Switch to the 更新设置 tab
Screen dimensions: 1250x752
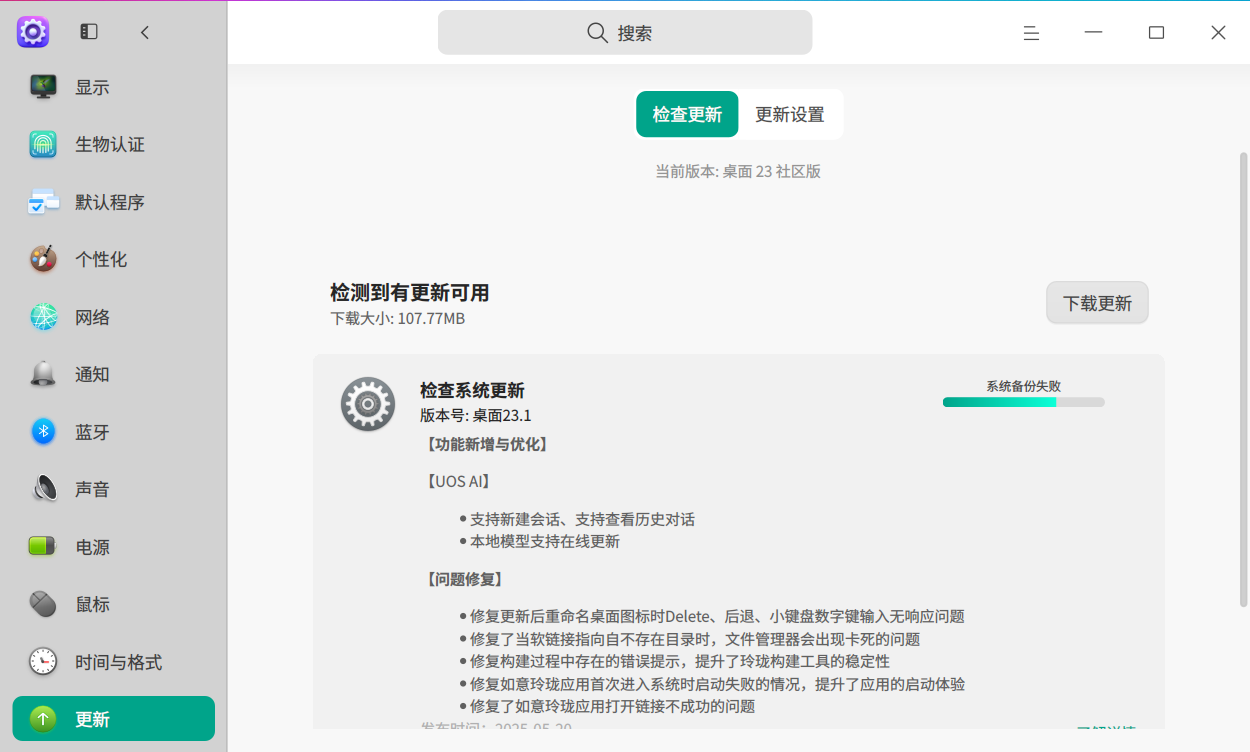click(x=790, y=114)
